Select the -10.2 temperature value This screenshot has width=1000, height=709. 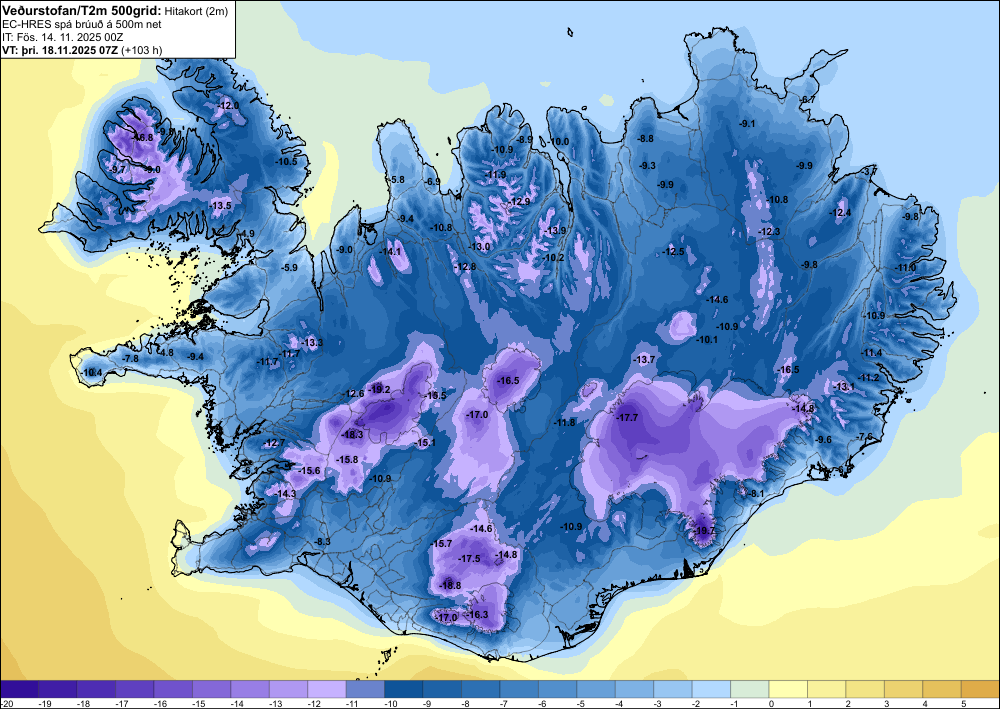click(x=553, y=258)
